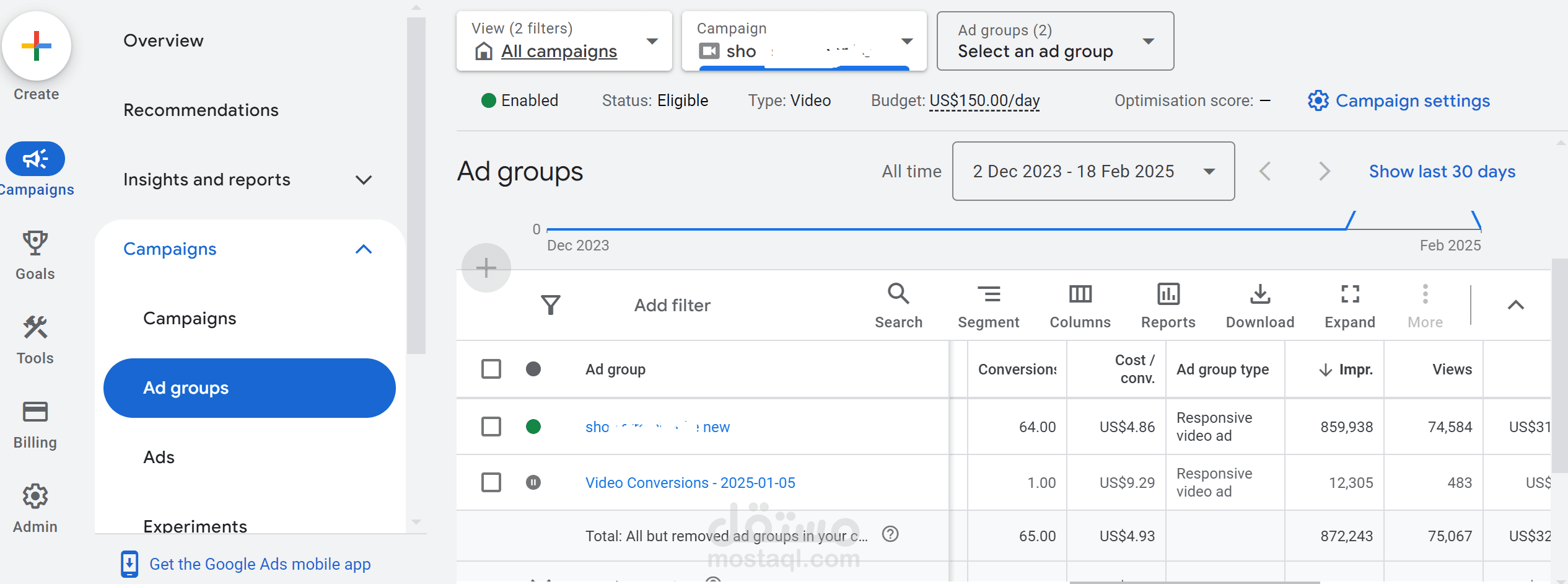This screenshot has width=1568, height=584.
Task: Click Show last 30 days
Action: (1442, 171)
